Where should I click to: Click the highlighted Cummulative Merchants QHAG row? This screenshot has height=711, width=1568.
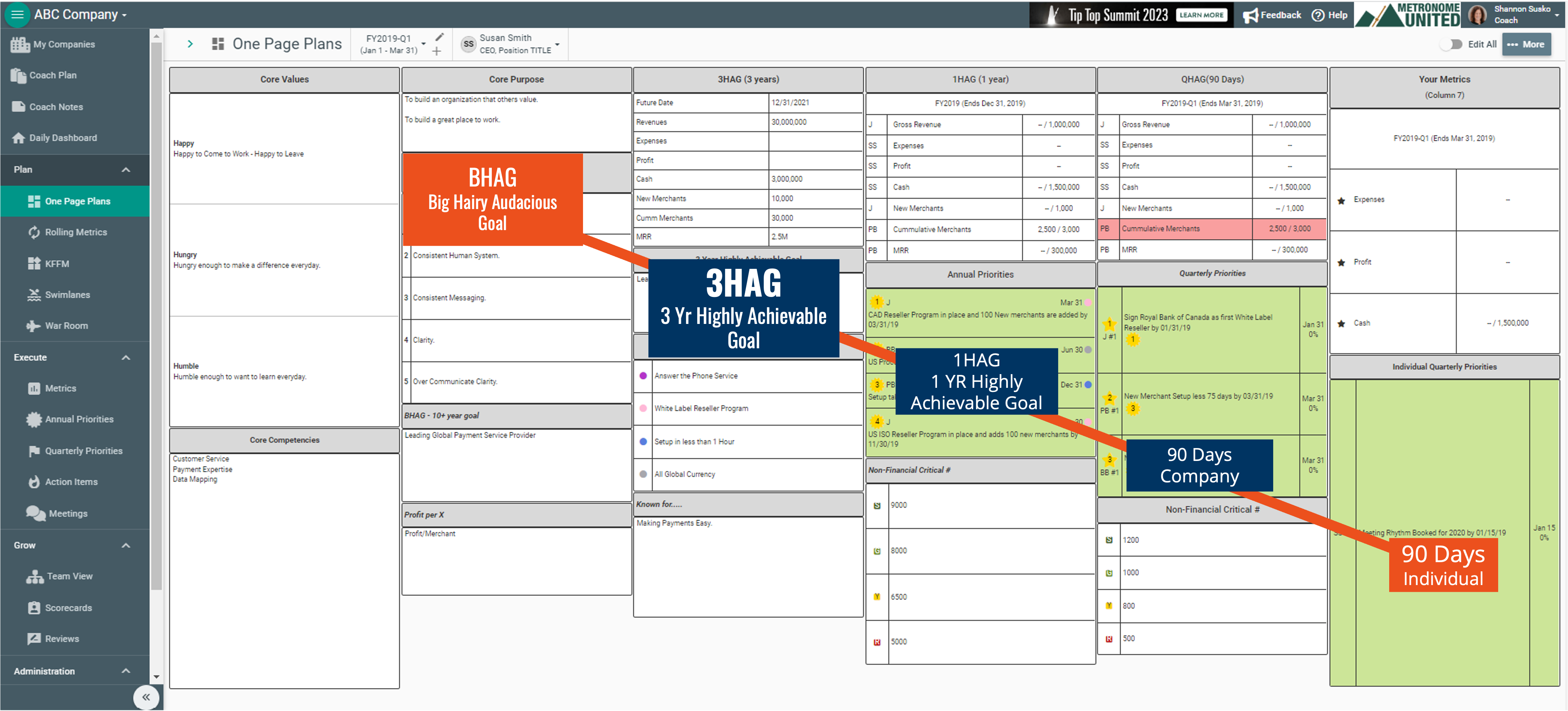click(x=1212, y=229)
